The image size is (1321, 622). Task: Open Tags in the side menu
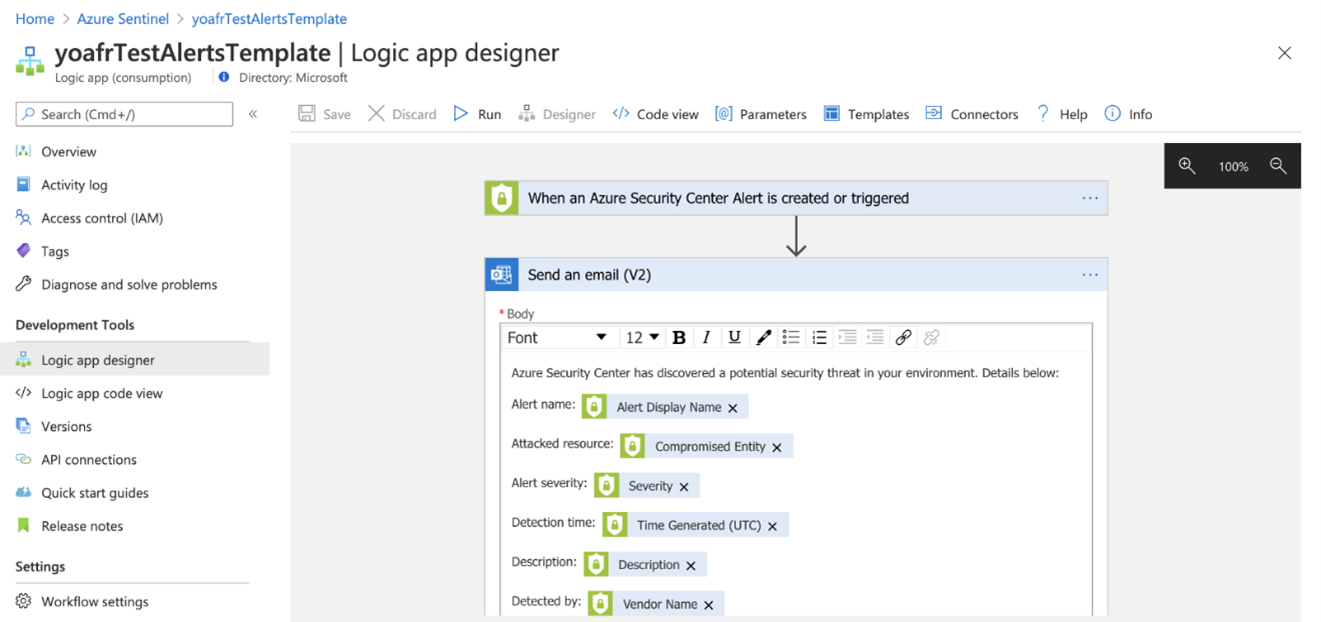click(55, 251)
